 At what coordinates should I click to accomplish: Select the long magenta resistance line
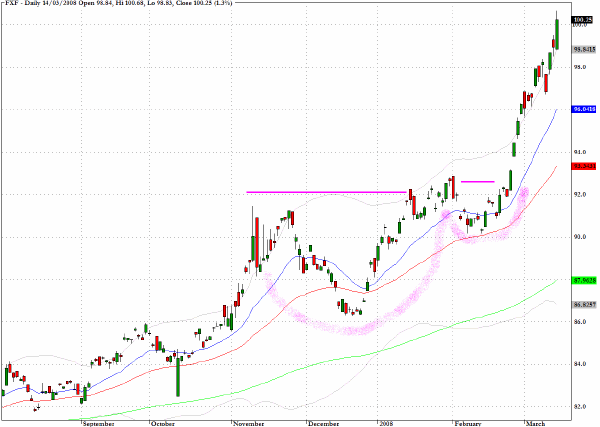pos(326,192)
